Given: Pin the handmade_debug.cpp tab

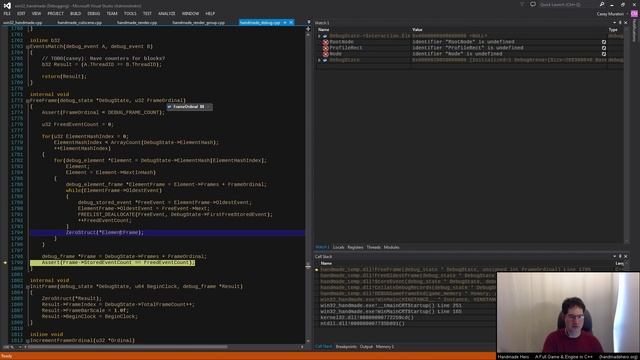Looking at the screenshot, I should 285,22.
